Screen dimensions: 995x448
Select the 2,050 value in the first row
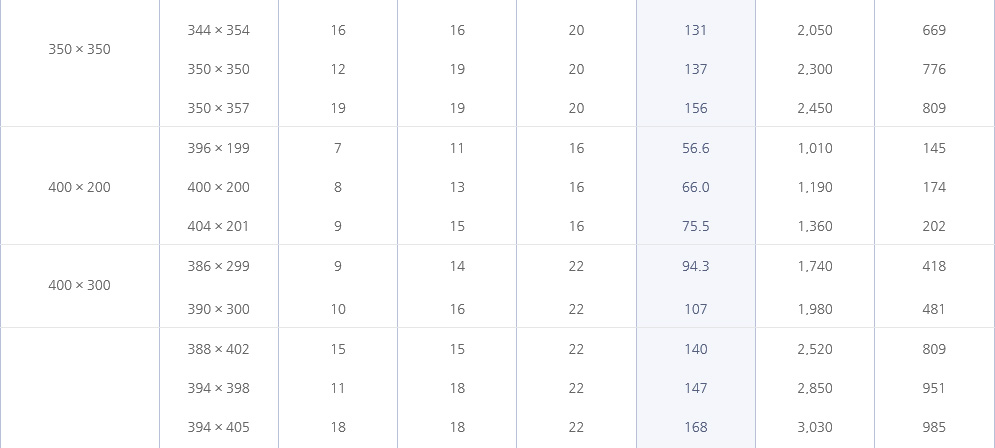pyautogui.click(x=815, y=30)
